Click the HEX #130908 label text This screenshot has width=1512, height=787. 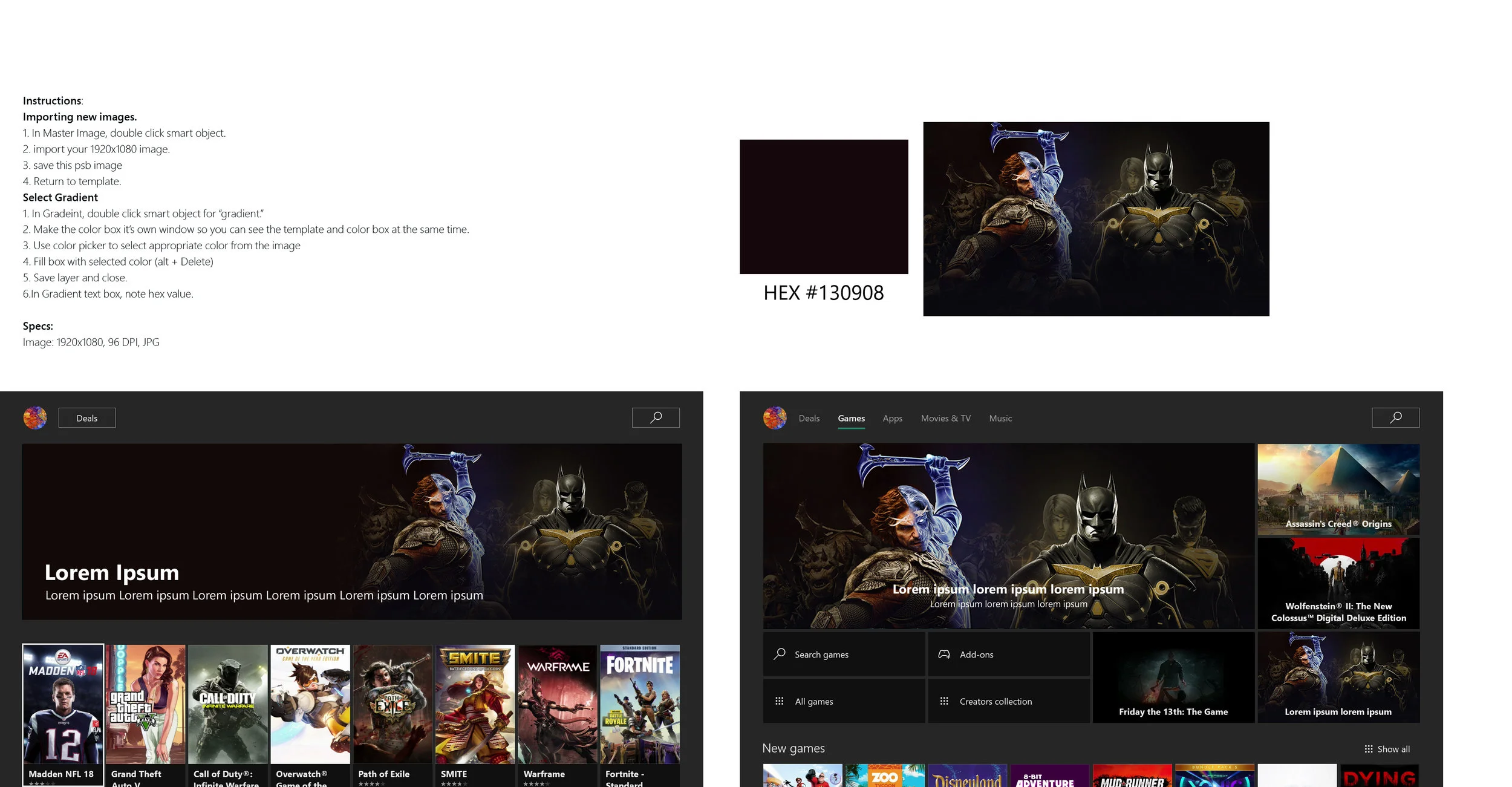click(x=823, y=293)
